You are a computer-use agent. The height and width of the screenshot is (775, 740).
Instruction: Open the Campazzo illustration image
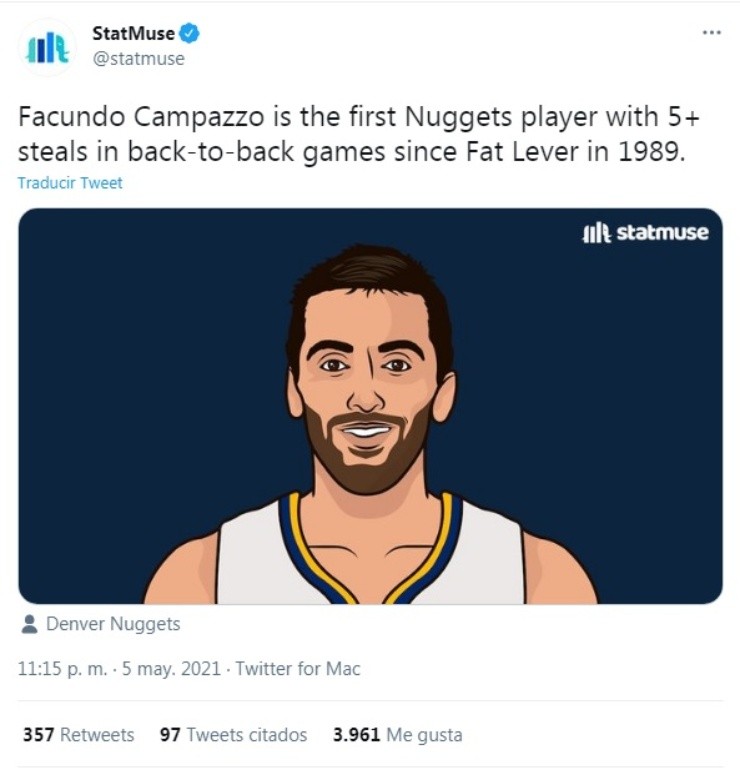[370, 406]
